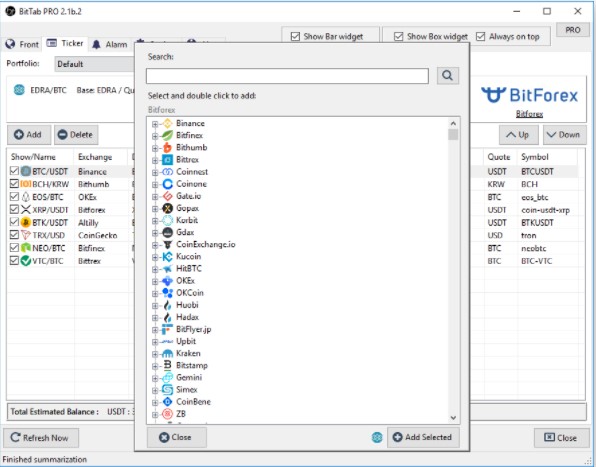Select the Binance exchange logo icon
Screen dimensions: 596x467
pos(167,123)
